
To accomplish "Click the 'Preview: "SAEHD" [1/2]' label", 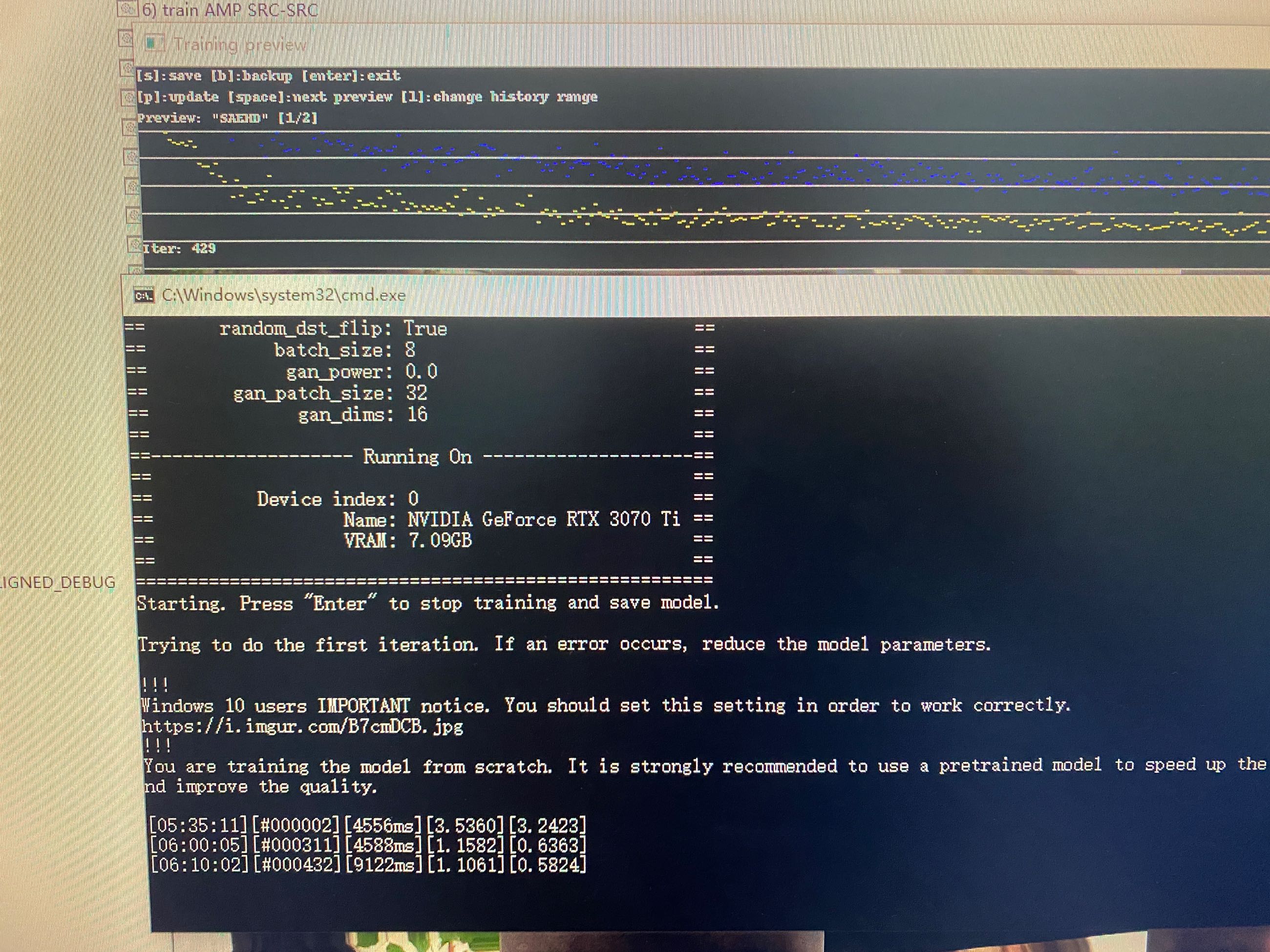I will click(x=227, y=118).
